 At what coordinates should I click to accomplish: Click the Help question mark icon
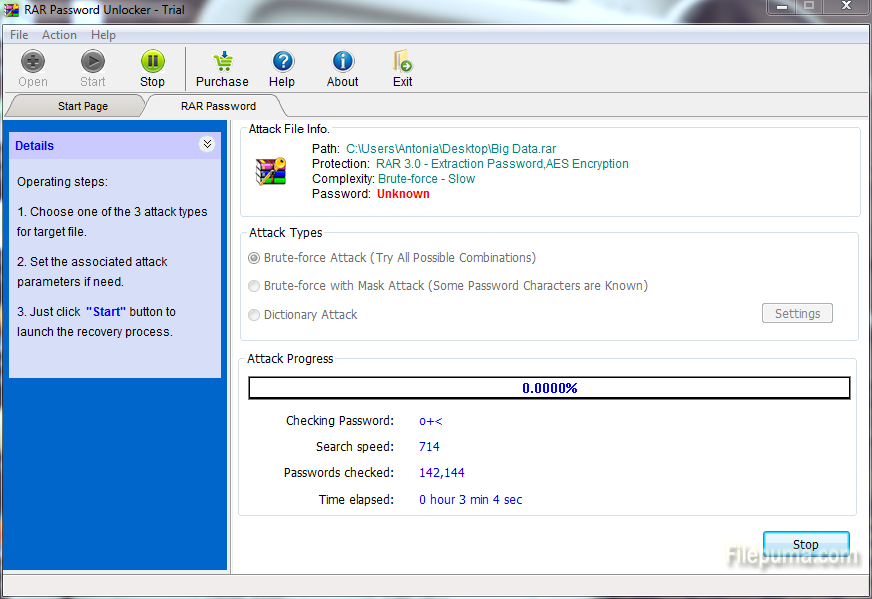click(x=282, y=62)
